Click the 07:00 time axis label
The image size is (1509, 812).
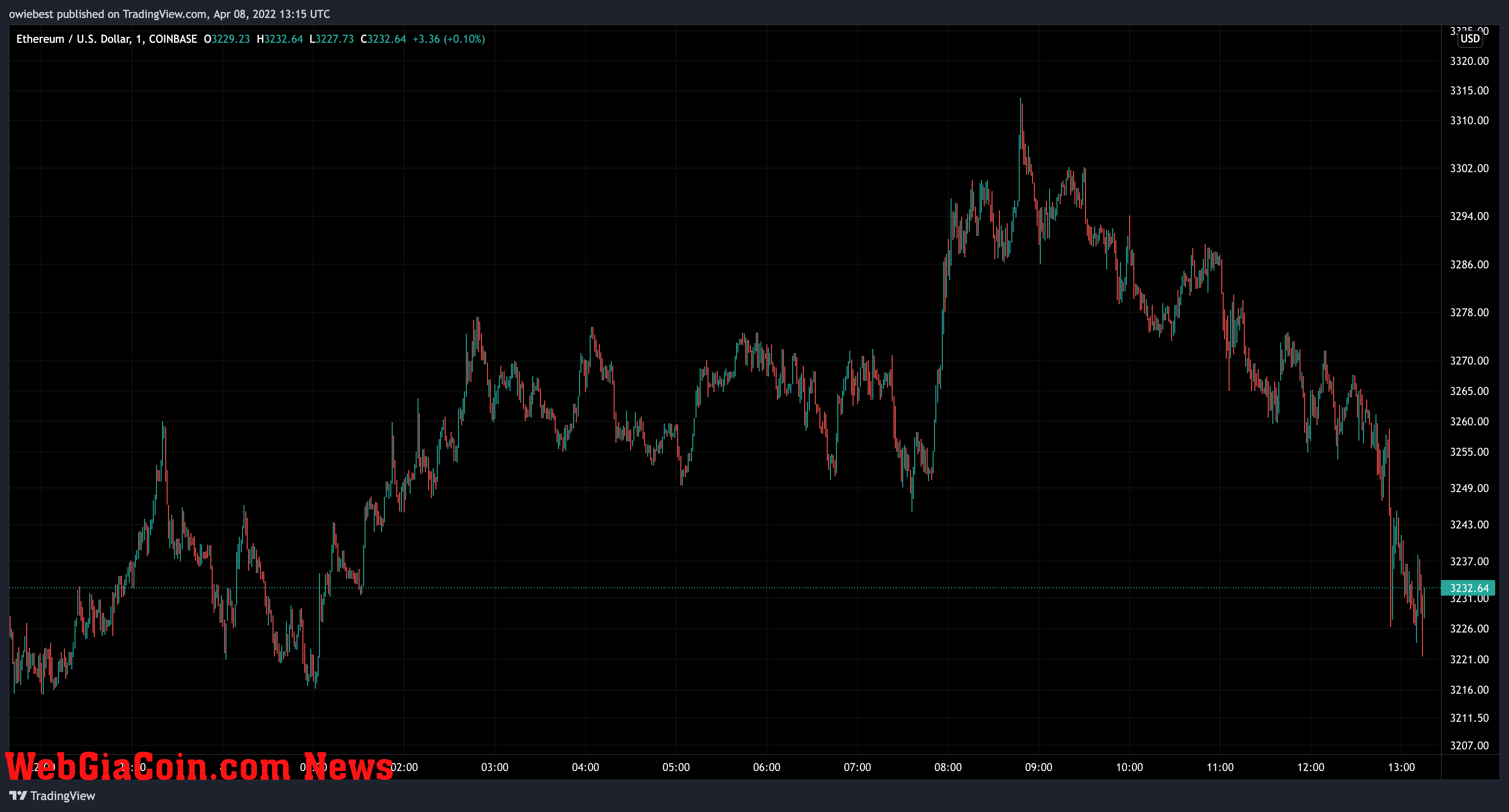[x=858, y=767]
